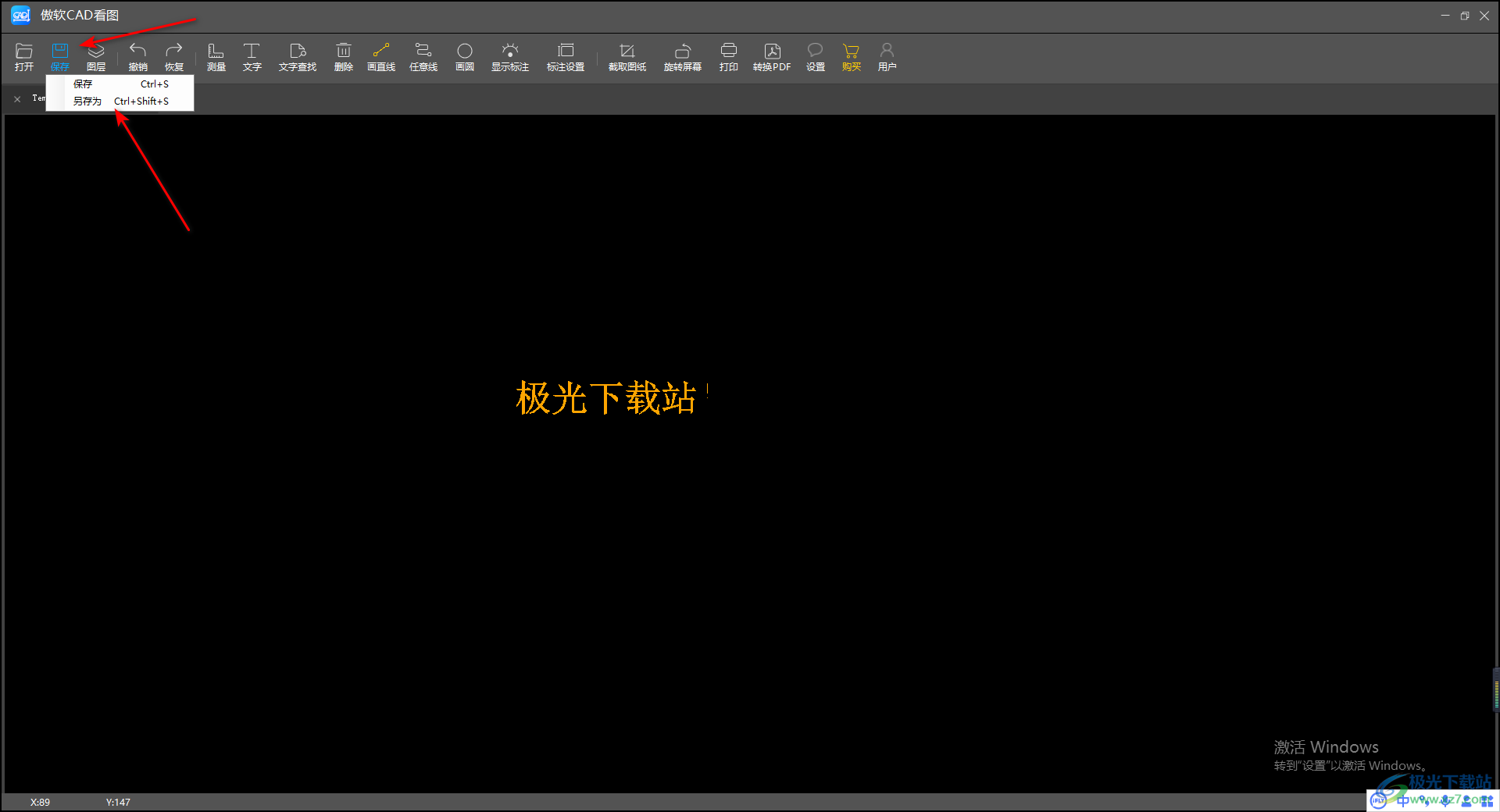Image resolution: width=1500 pixels, height=812 pixels.
Task: Select the 画直线 (Draw Line) tool
Action: point(381,56)
